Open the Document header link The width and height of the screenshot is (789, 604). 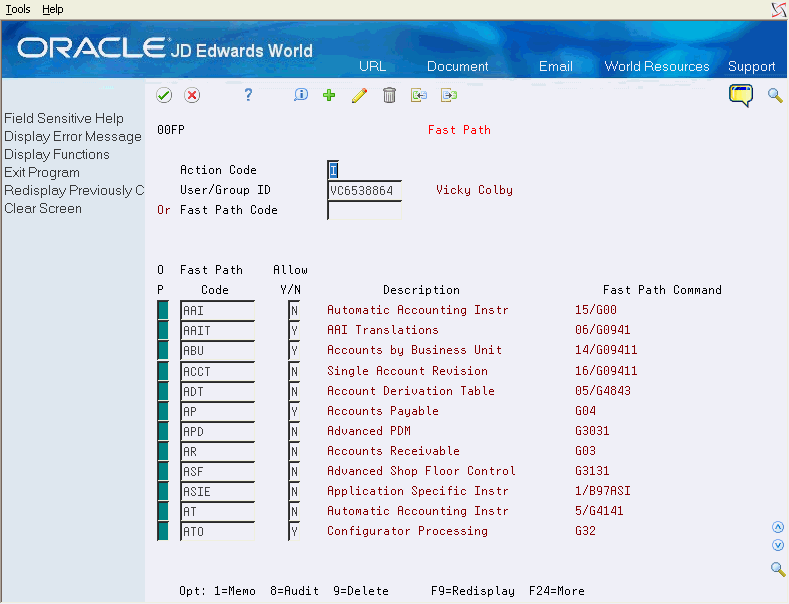click(x=457, y=66)
